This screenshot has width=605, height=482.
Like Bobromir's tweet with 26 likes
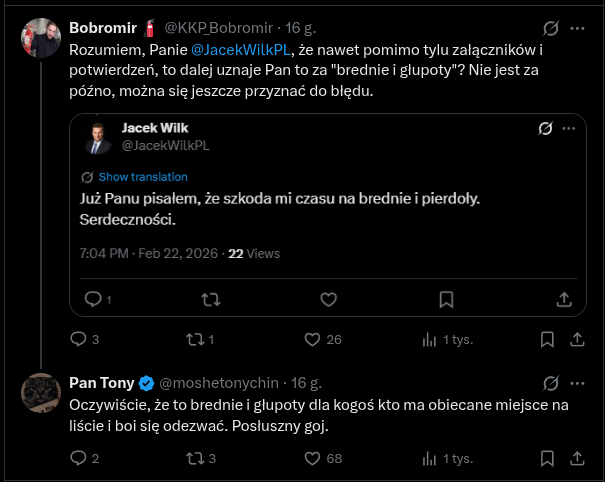(x=308, y=339)
